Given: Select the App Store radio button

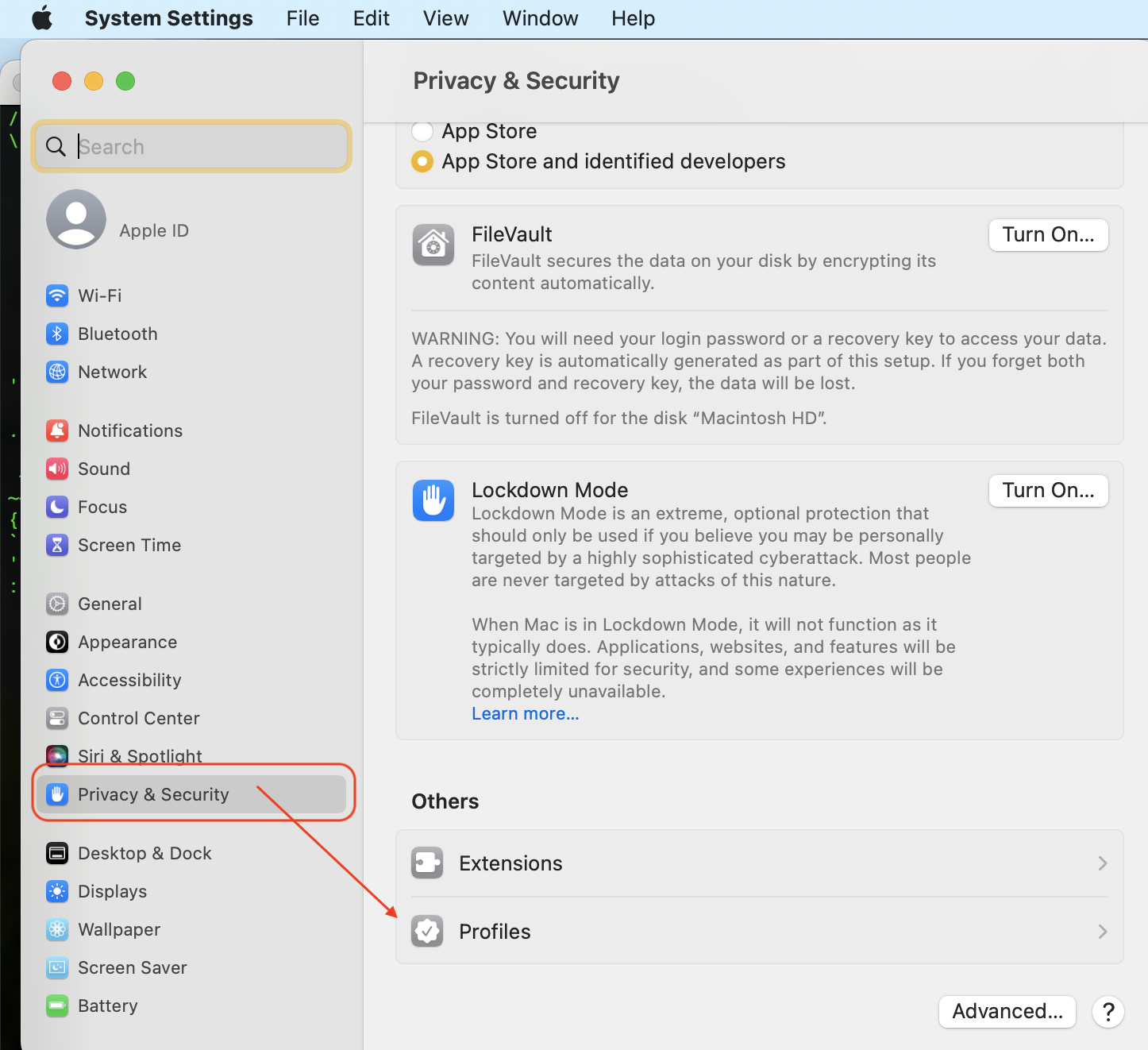Looking at the screenshot, I should tap(422, 131).
